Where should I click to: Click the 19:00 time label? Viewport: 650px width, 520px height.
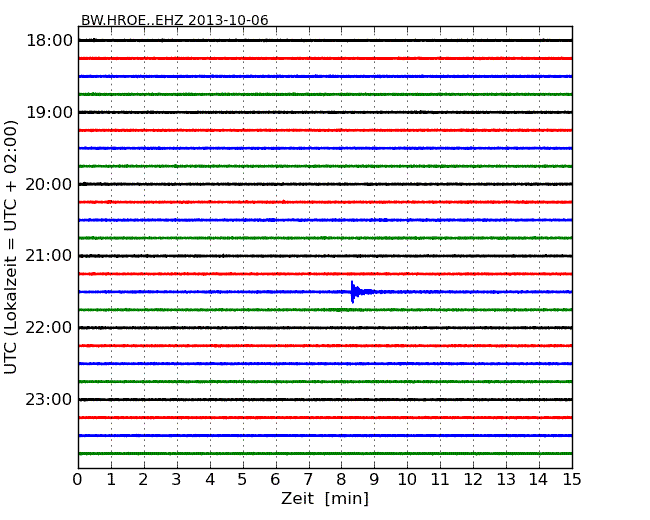click(x=49, y=112)
